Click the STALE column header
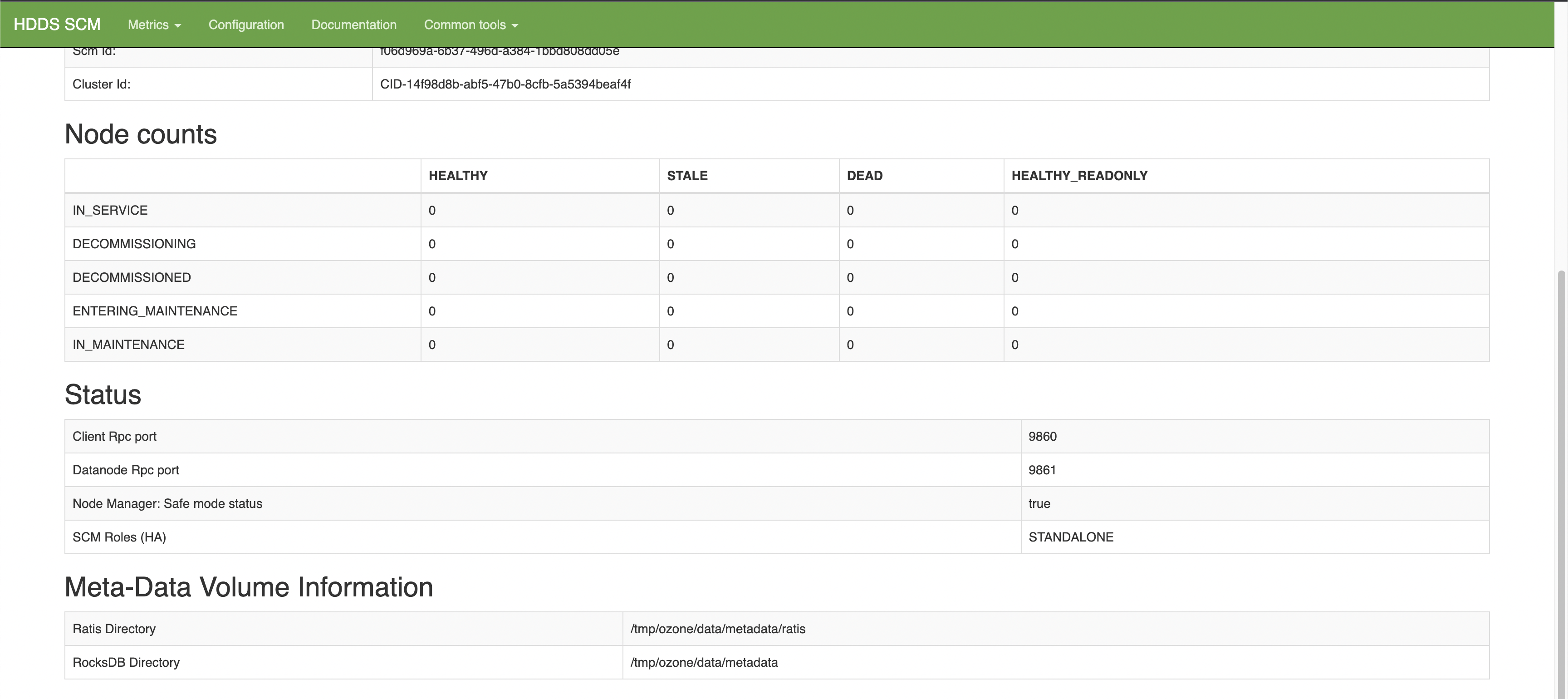This screenshot has width=1568, height=699. 686,176
